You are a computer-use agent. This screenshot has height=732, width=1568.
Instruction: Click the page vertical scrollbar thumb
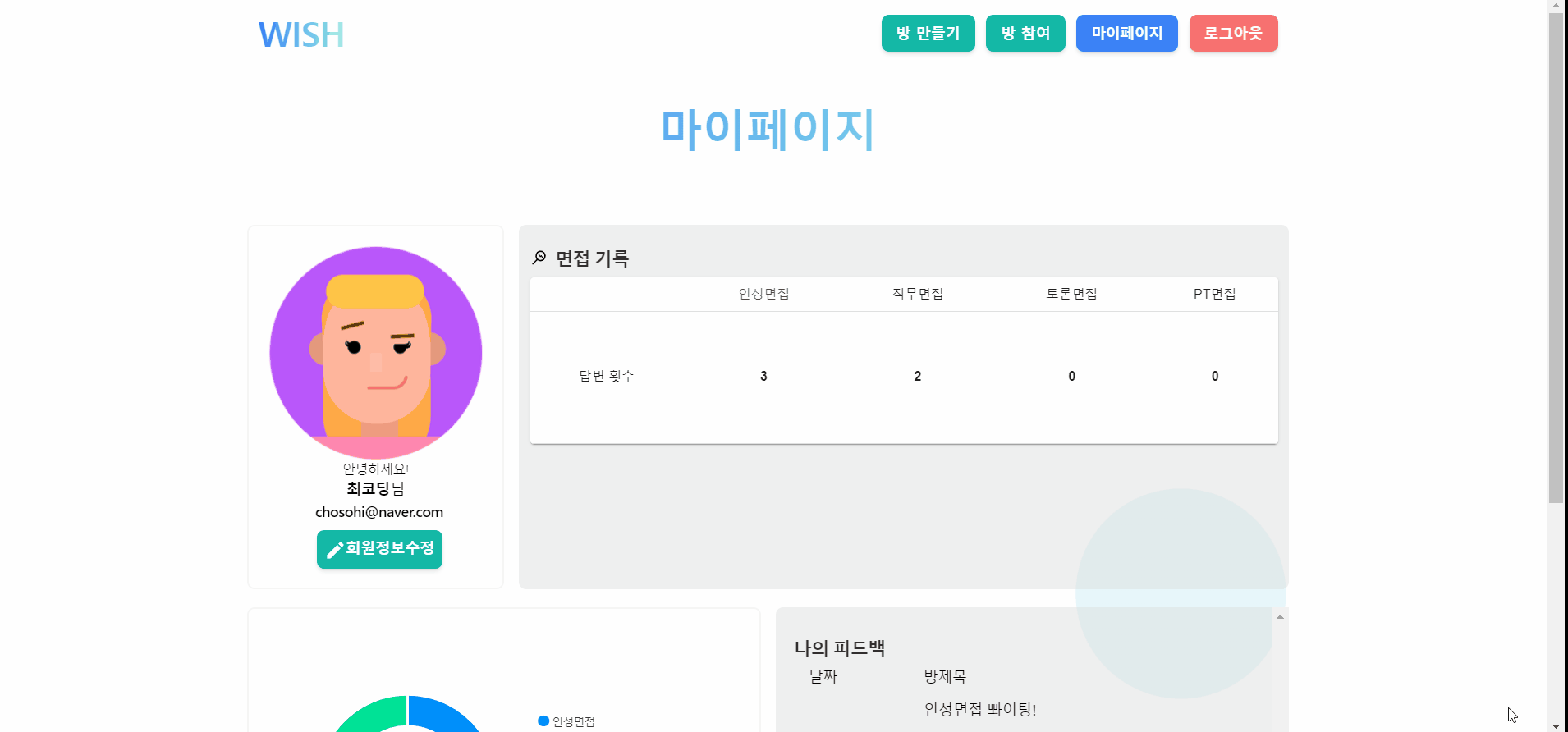1556,258
